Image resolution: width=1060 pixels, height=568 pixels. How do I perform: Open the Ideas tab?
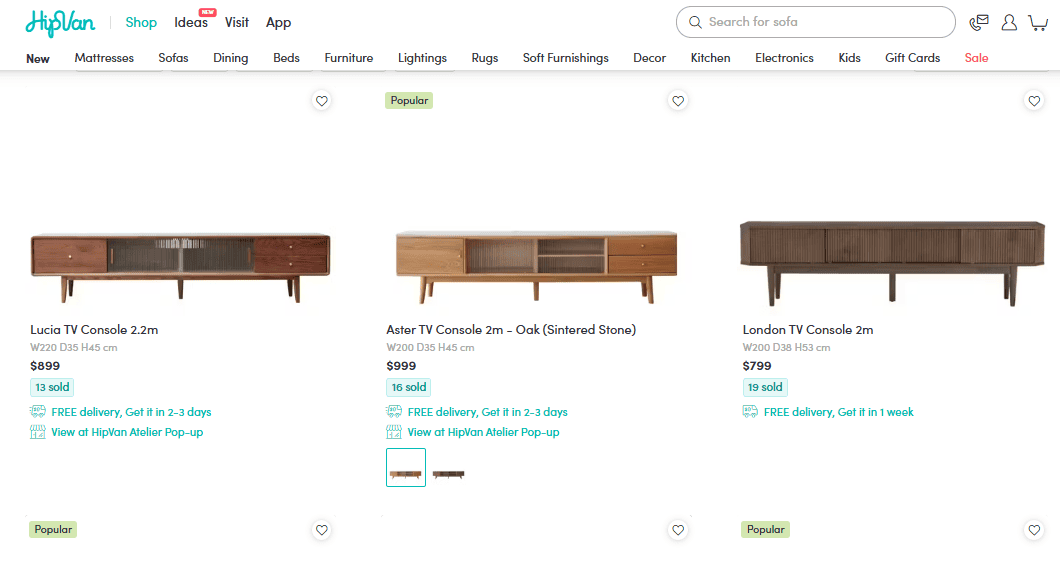pos(191,22)
